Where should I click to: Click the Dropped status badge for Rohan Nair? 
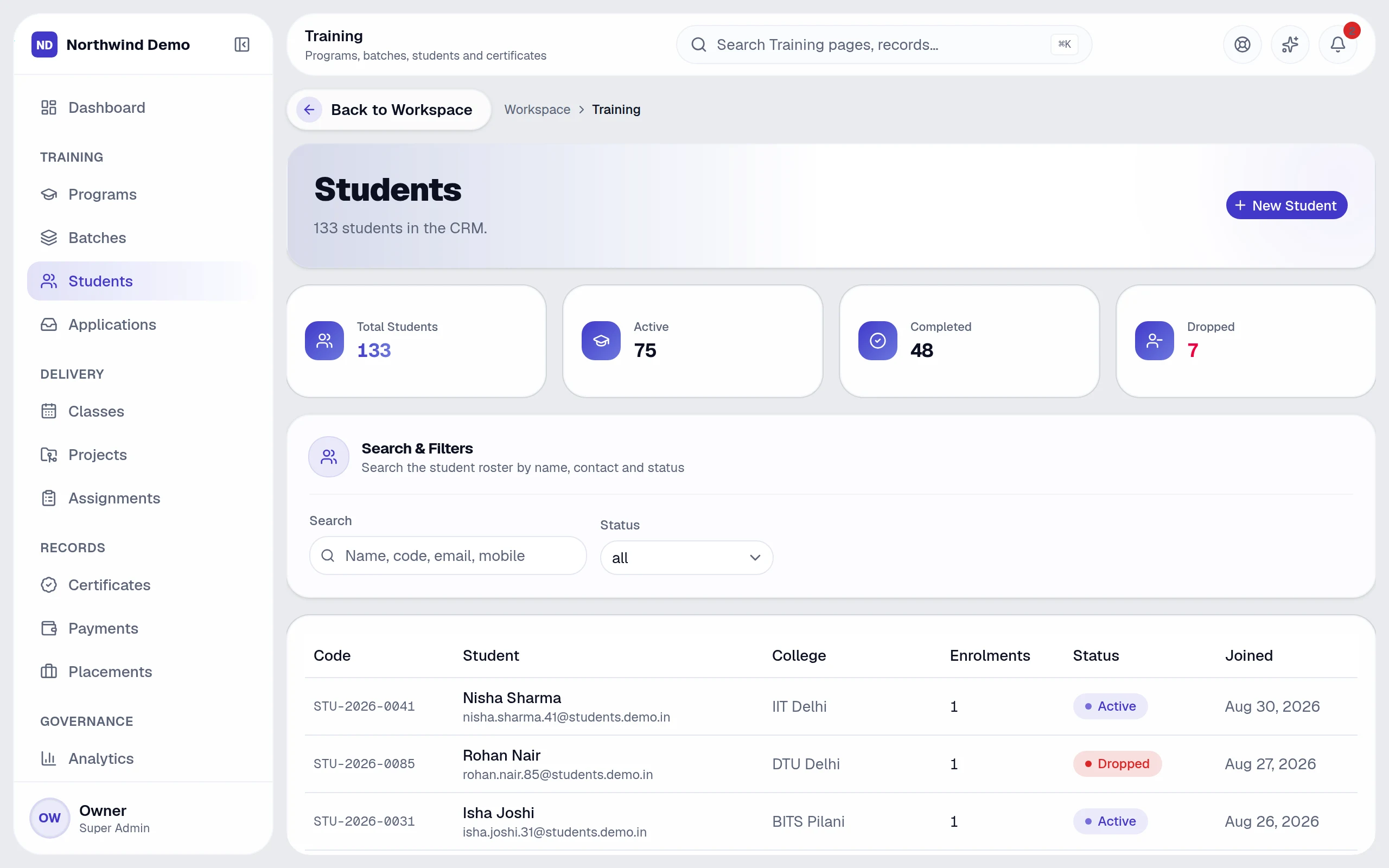pos(1117,763)
